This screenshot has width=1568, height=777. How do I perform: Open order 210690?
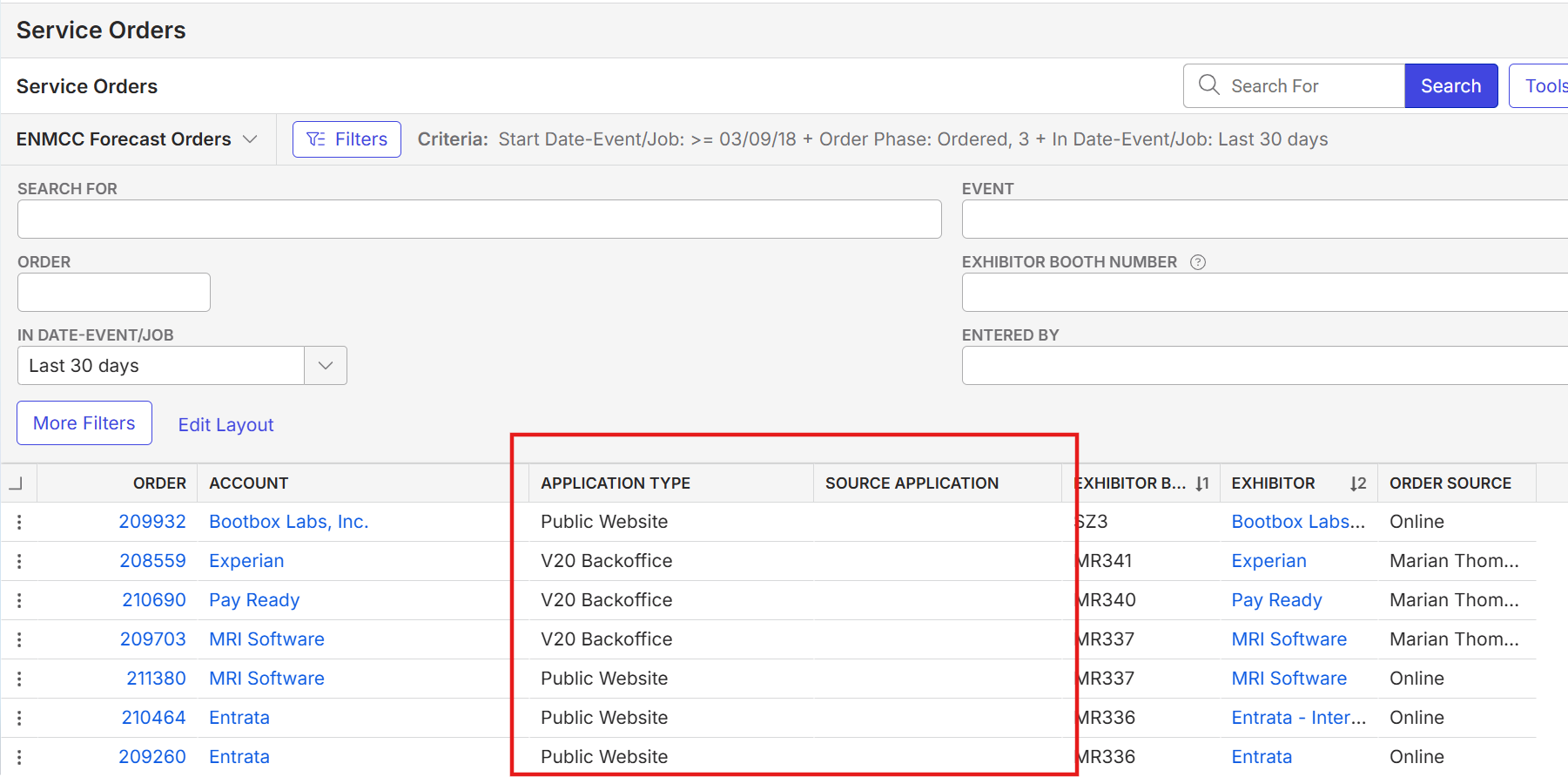pyautogui.click(x=154, y=600)
